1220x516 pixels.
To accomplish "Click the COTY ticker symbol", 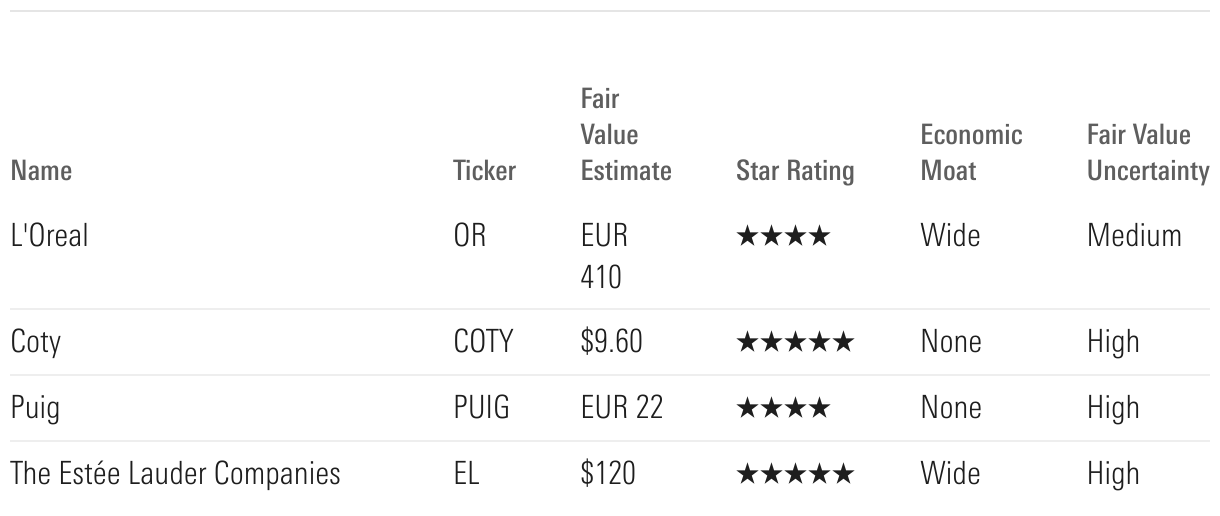I will coord(482,342).
